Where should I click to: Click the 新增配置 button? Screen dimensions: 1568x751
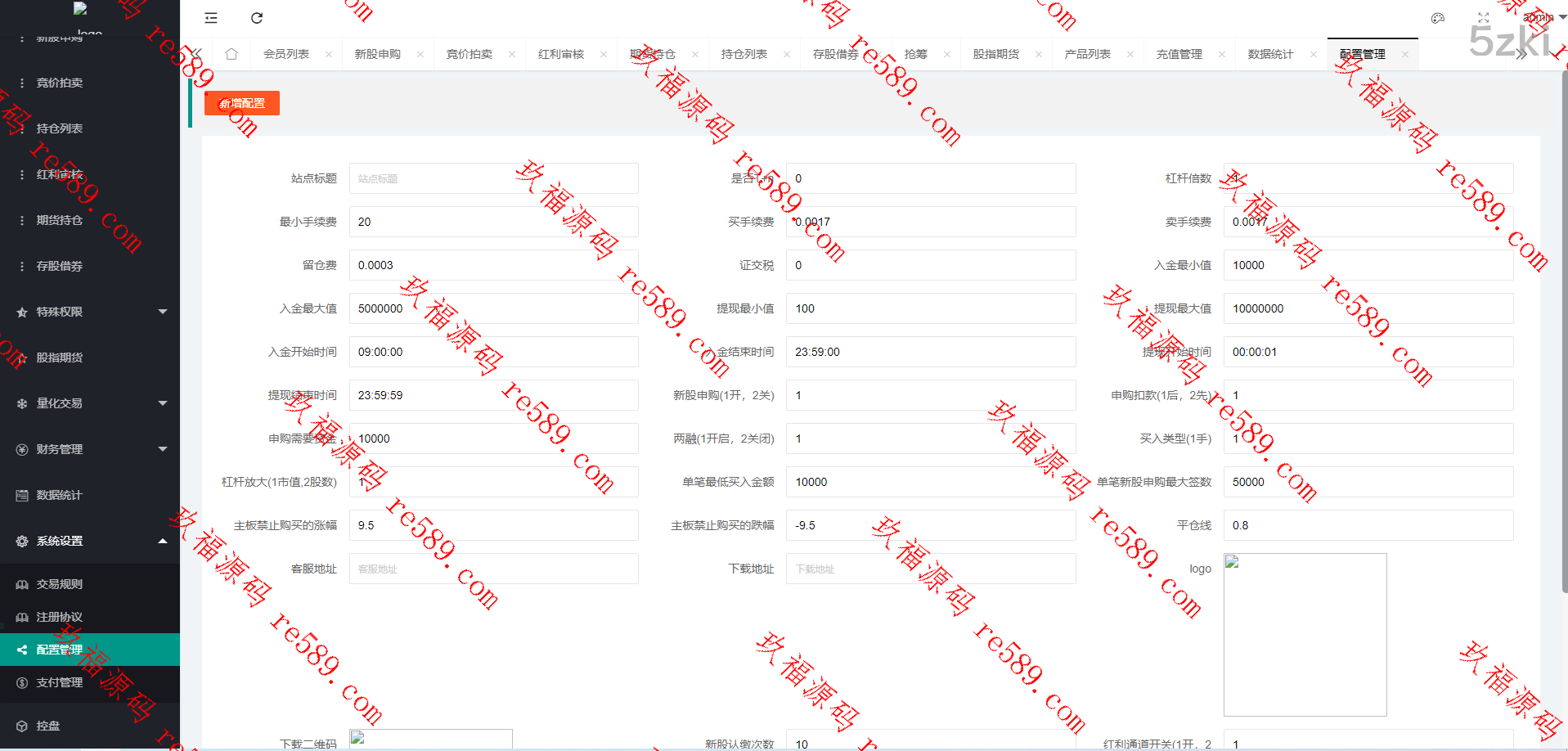point(242,103)
